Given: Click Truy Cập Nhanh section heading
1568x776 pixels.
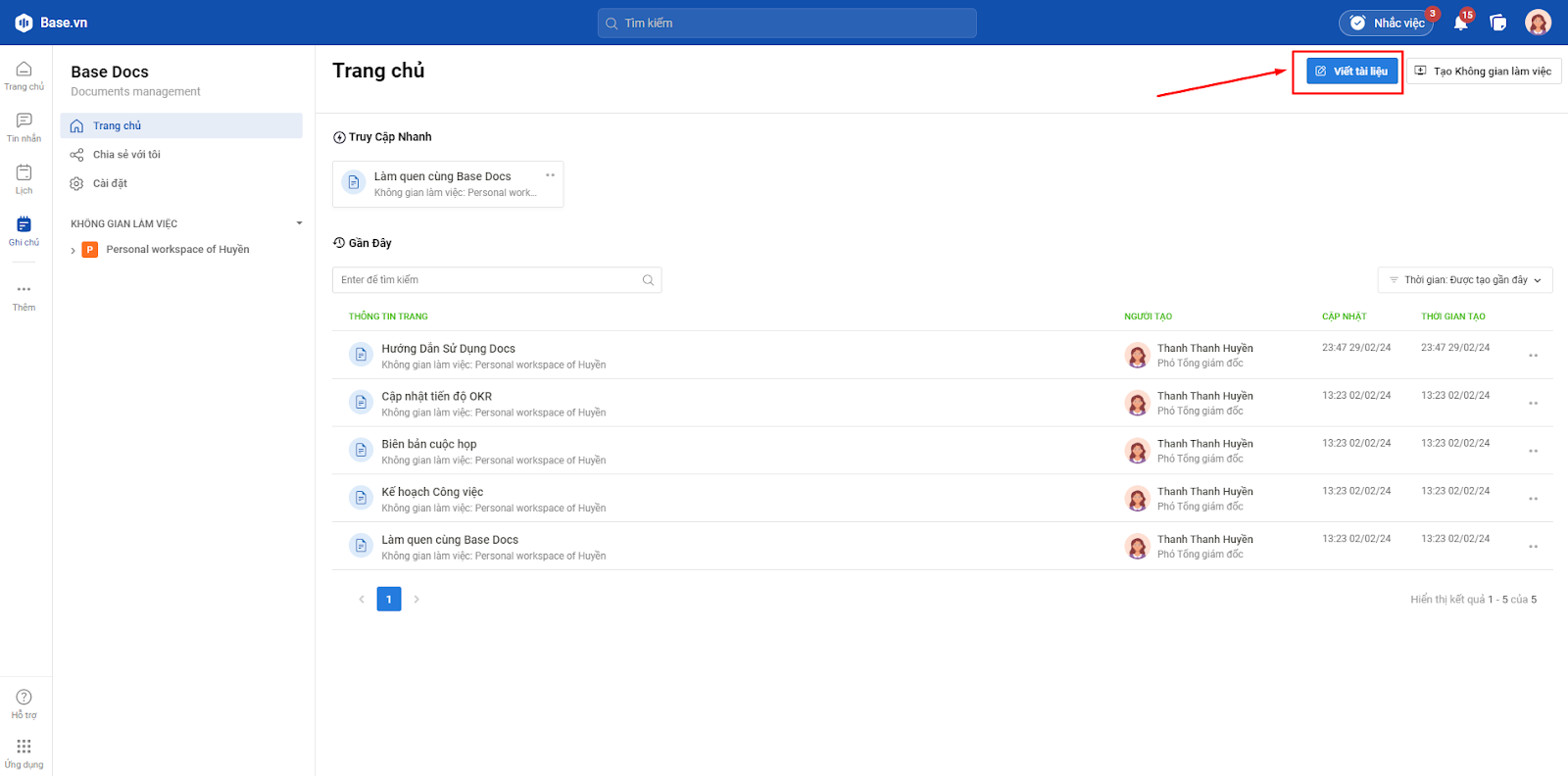Looking at the screenshot, I should [x=382, y=137].
